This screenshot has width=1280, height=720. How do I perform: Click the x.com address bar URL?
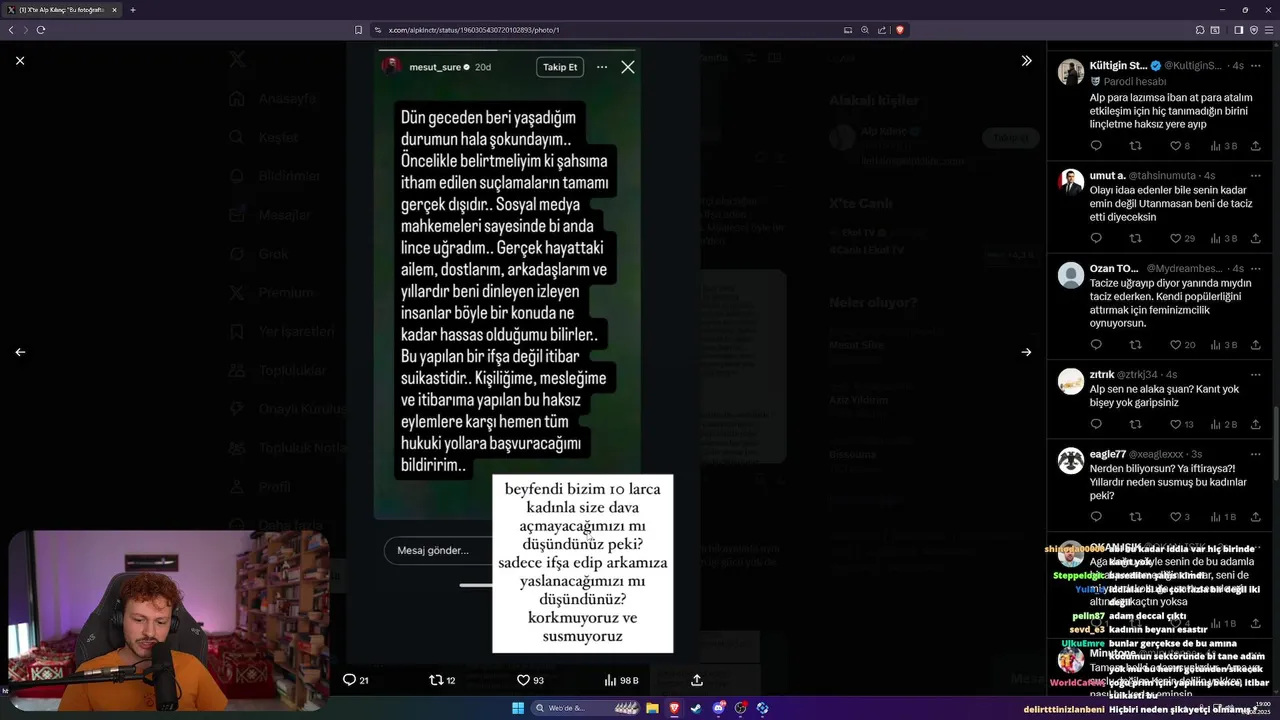pos(474,30)
